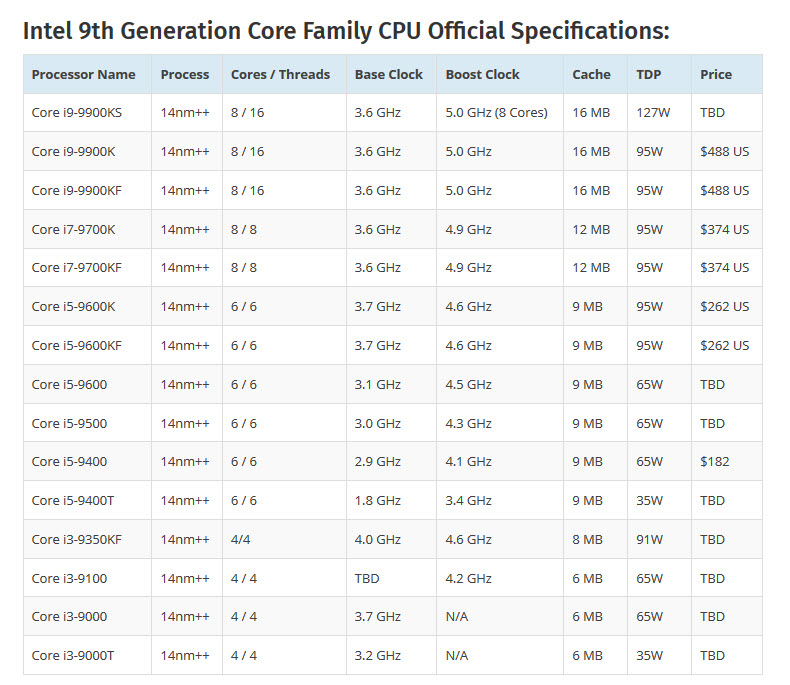The width and height of the screenshot is (790, 685).
Task: Click the Process column header
Action: (185, 74)
